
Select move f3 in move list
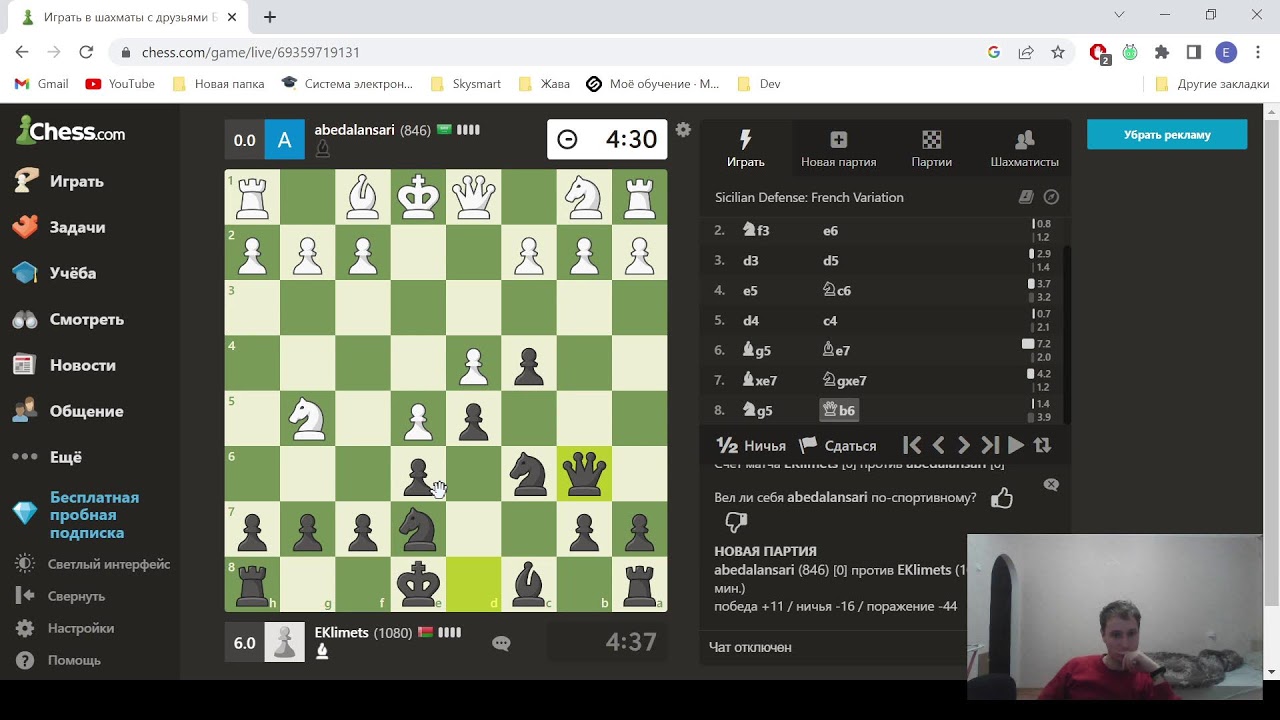point(756,230)
